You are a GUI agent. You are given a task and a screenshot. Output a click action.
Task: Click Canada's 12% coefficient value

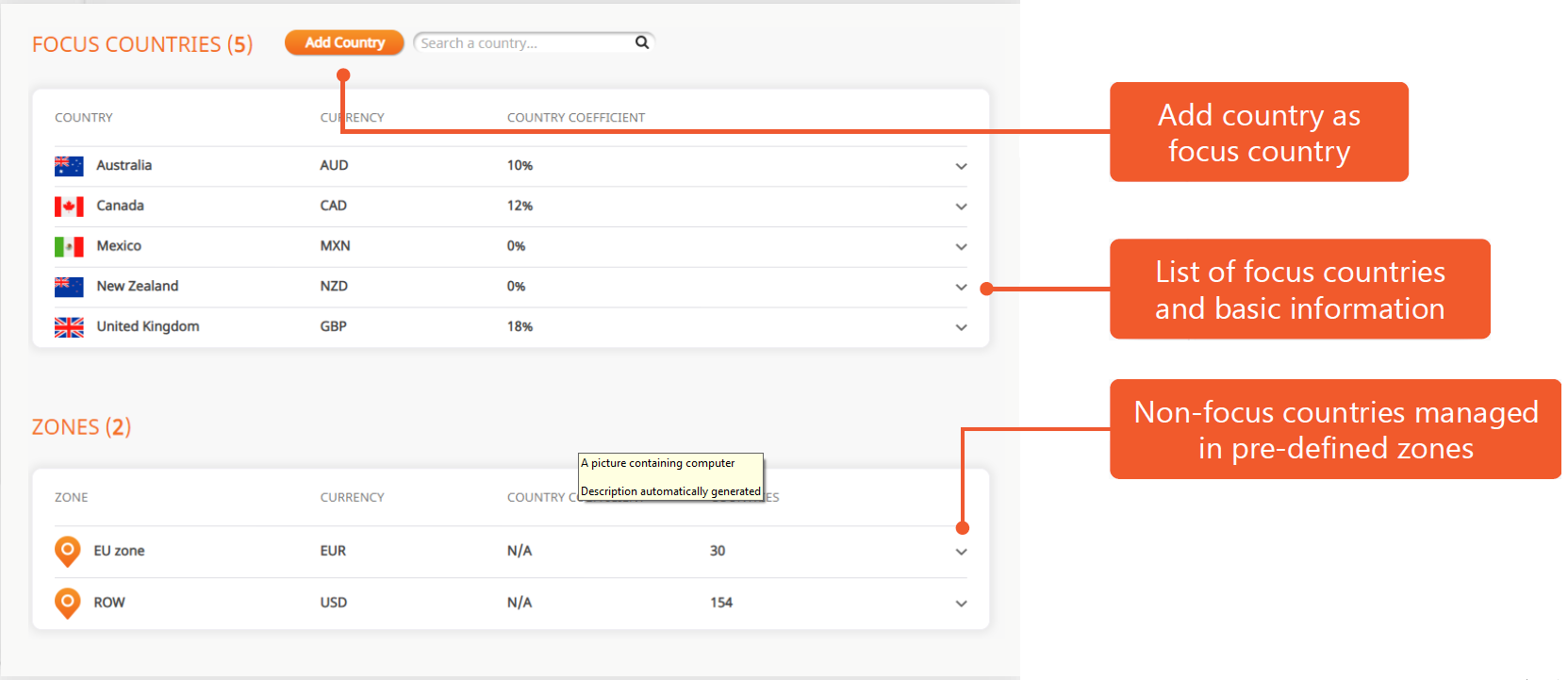520,206
